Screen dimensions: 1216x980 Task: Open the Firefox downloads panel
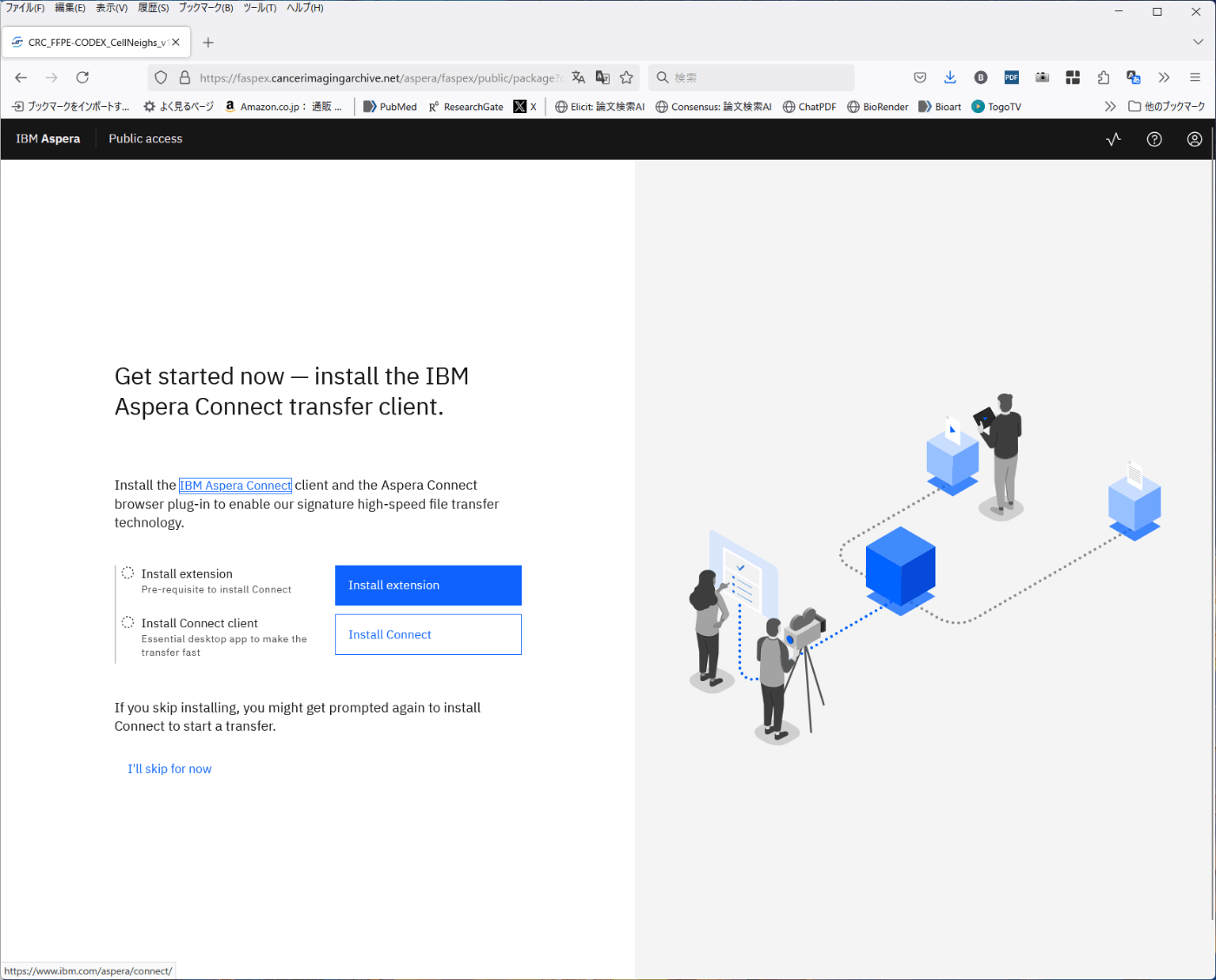coord(950,77)
